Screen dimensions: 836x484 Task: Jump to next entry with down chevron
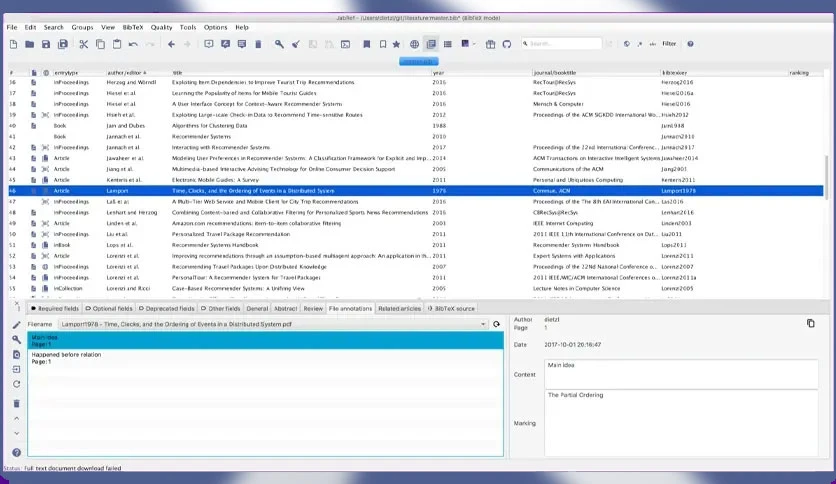pyautogui.click(x=17, y=433)
